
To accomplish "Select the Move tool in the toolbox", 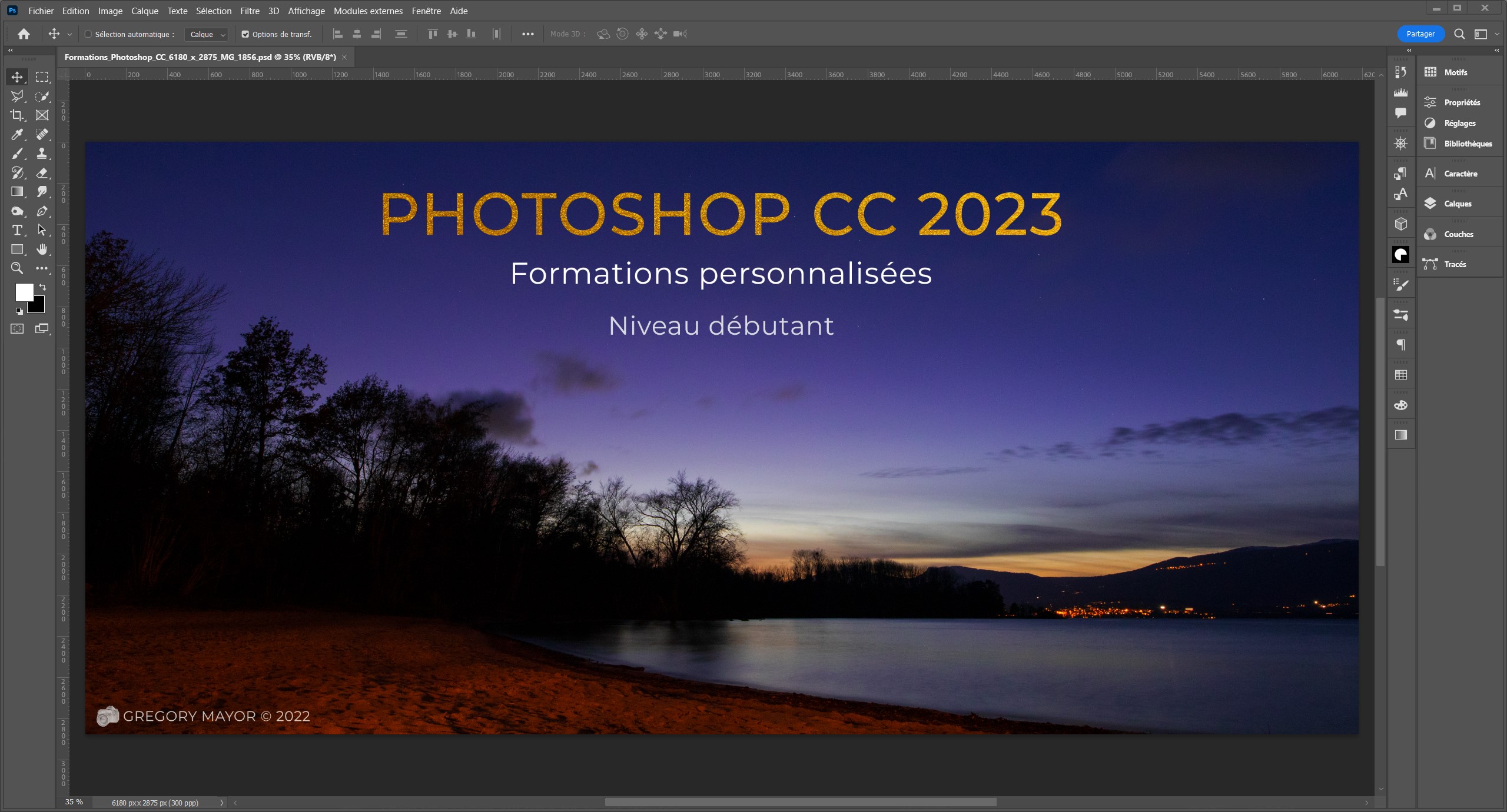I will [x=17, y=77].
